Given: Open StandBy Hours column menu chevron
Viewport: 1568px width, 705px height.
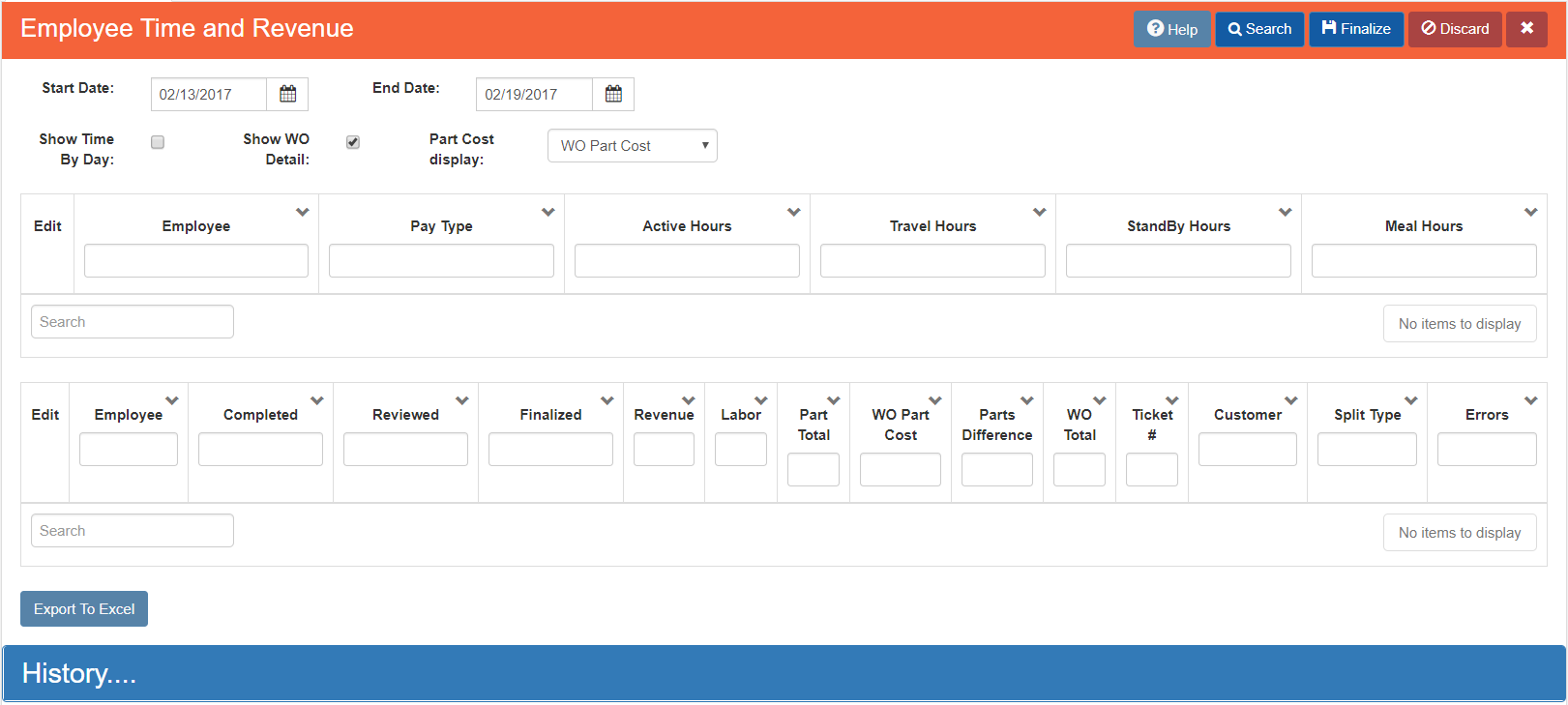Looking at the screenshot, I should pos(1286,212).
